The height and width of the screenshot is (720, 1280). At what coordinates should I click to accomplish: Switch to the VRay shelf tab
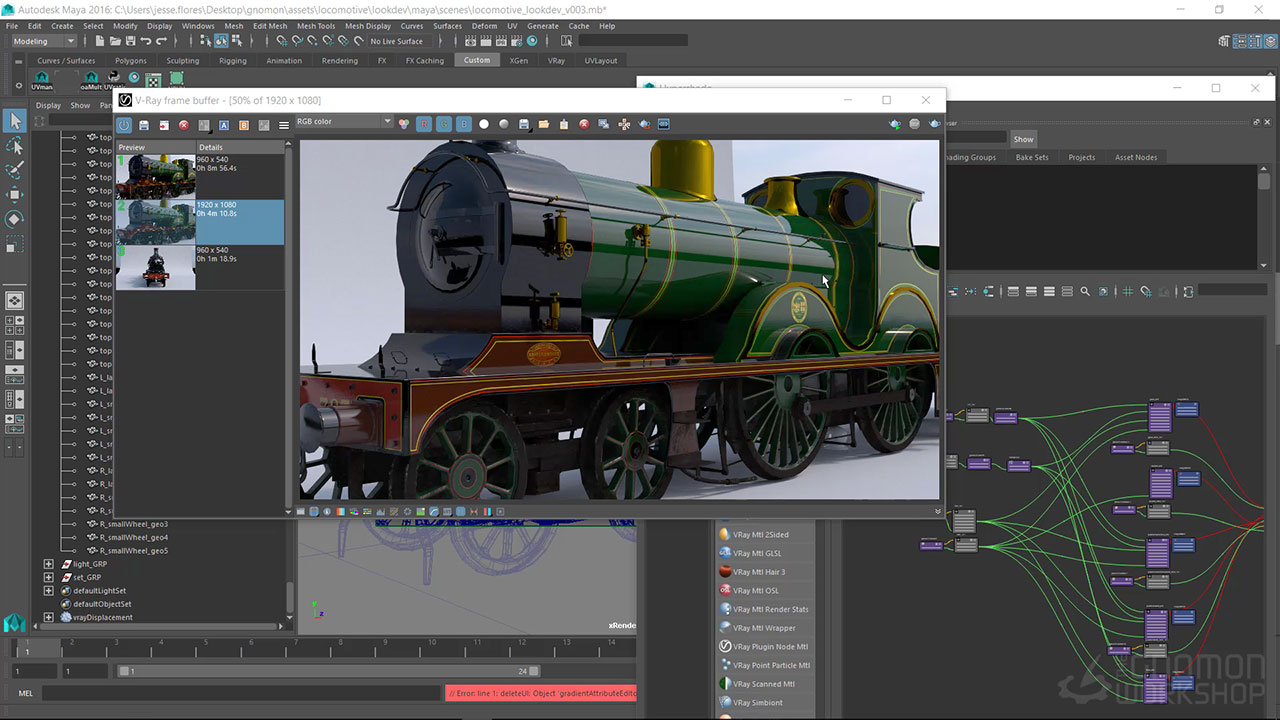pyautogui.click(x=556, y=60)
